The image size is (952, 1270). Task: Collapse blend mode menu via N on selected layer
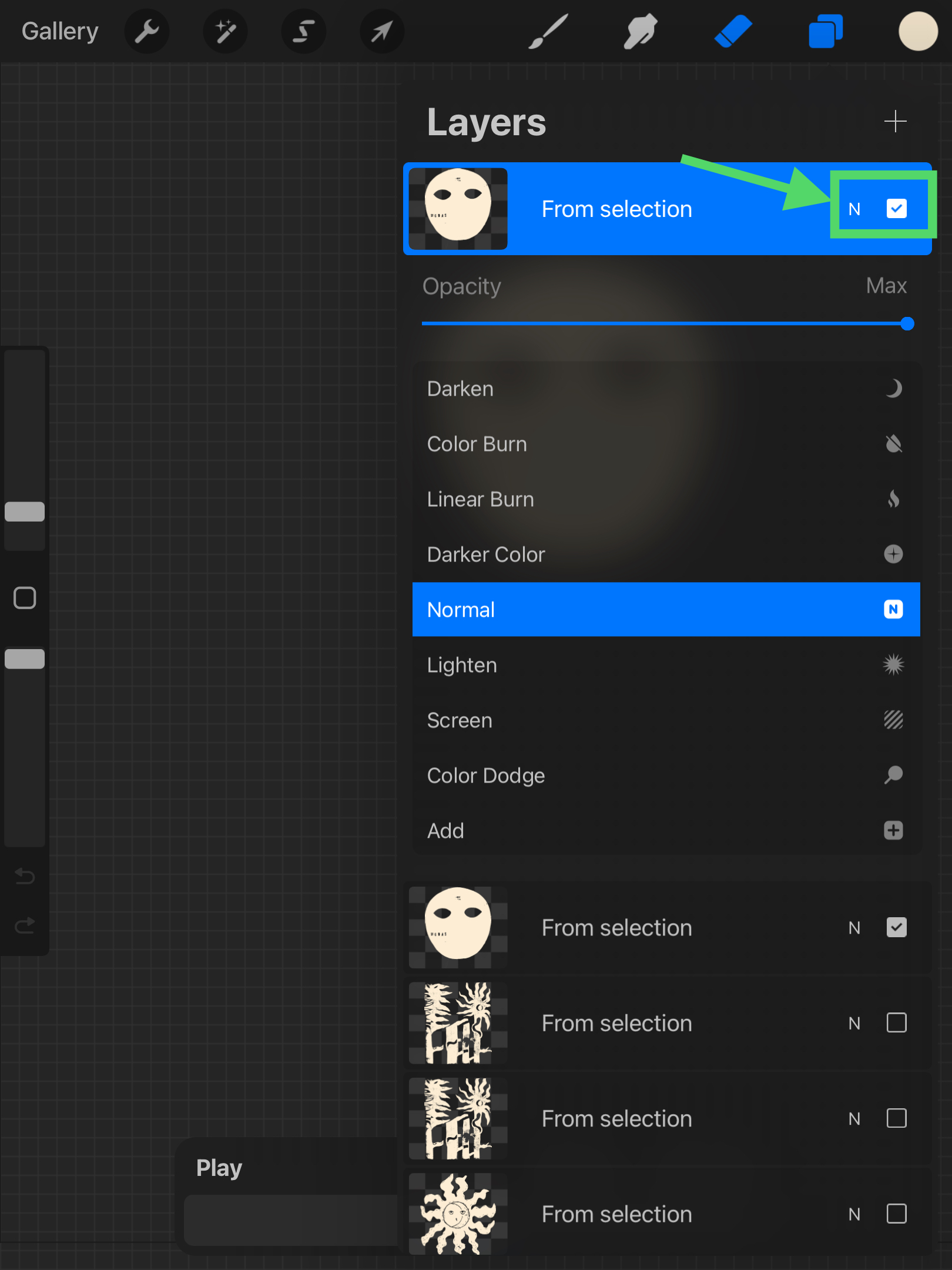854,209
